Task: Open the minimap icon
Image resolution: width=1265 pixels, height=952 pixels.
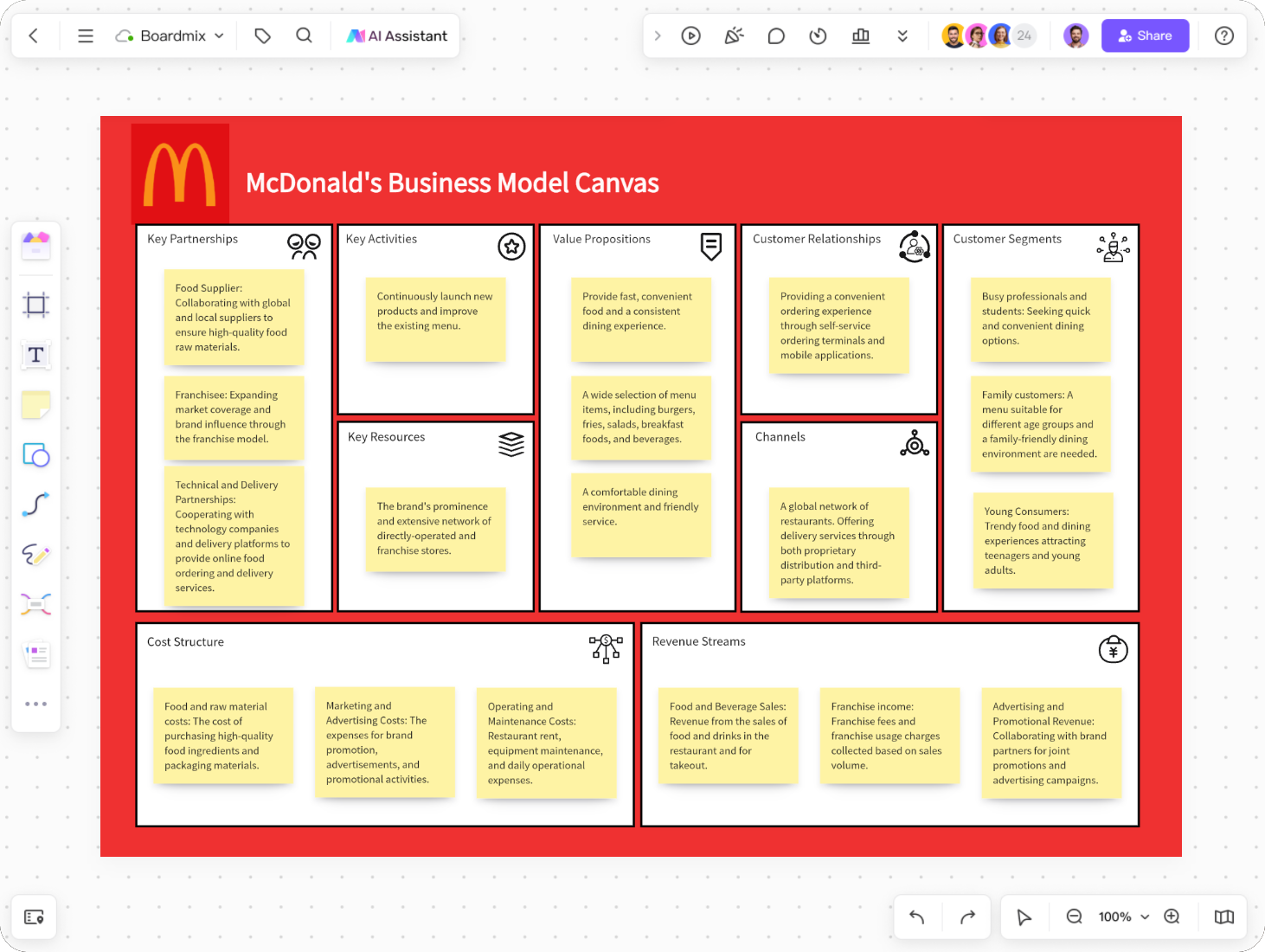Action: tap(1224, 917)
